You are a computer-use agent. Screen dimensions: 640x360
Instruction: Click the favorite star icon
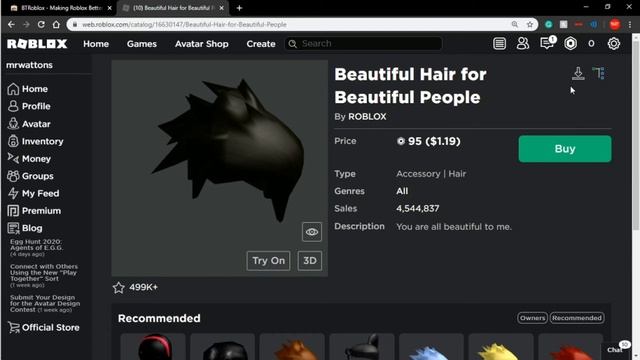[119, 288]
